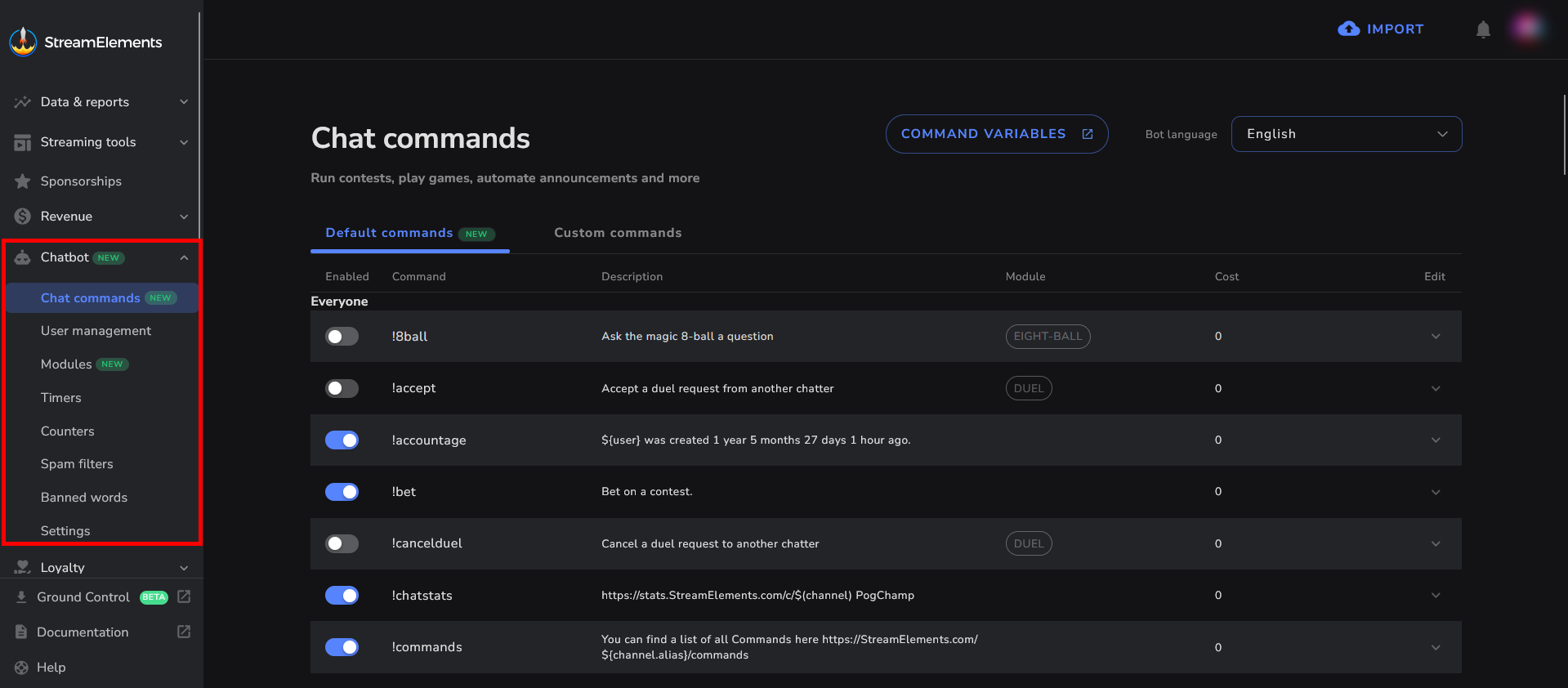The image size is (1568, 688).
Task: Click the Streaming tools icon
Action: click(x=23, y=142)
